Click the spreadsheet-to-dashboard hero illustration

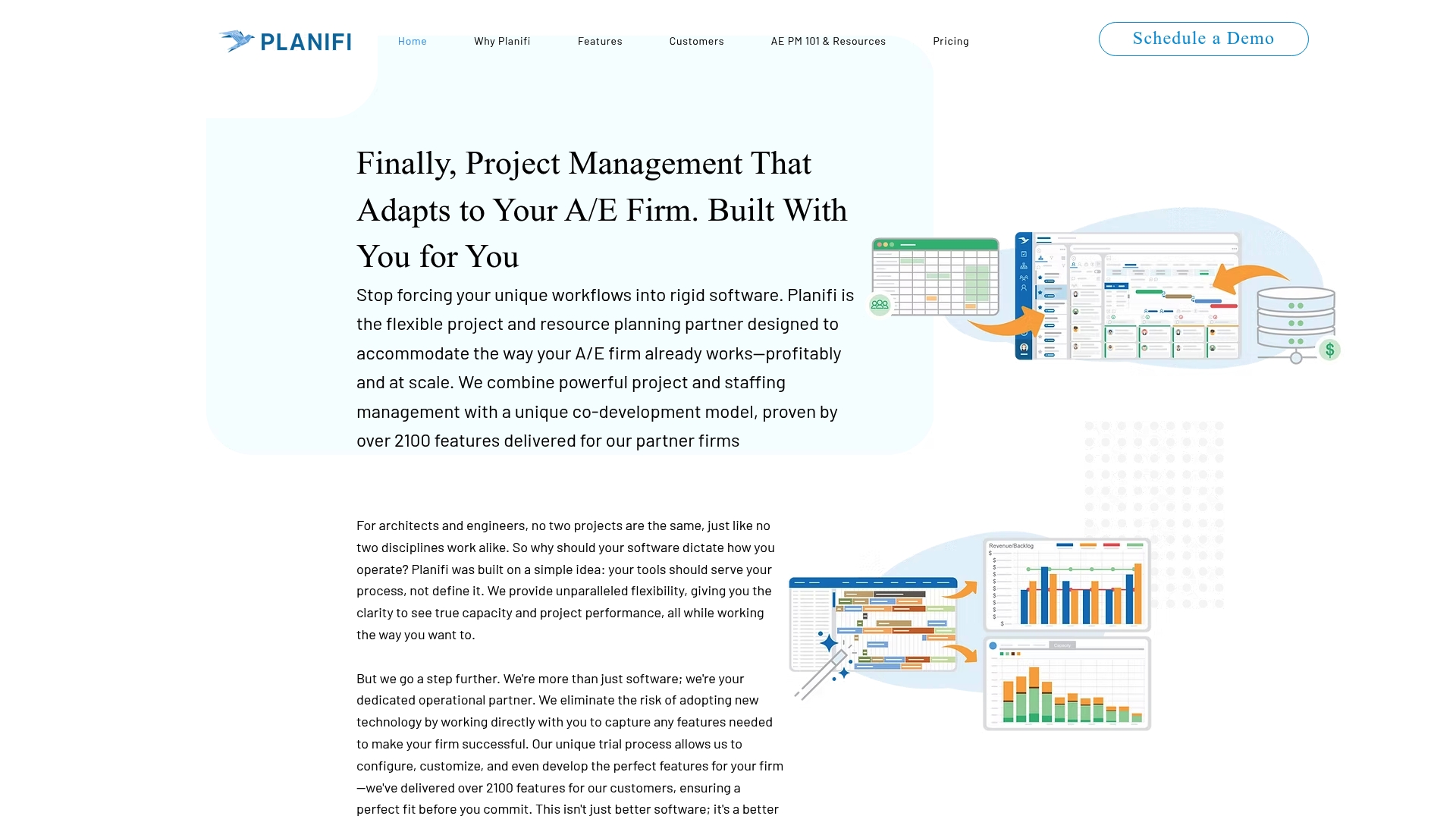pos(1105,288)
